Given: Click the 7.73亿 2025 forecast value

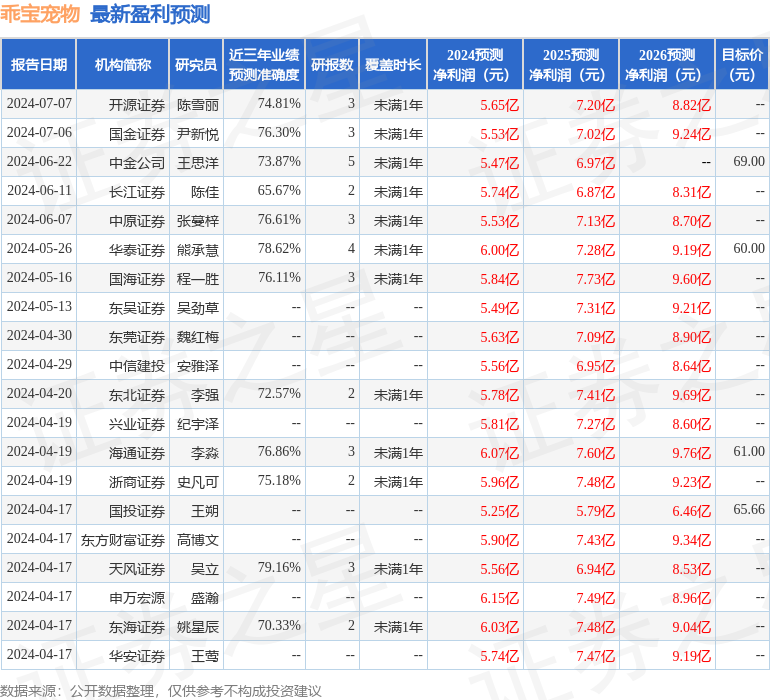Looking at the screenshot, I should click(595, 279).
